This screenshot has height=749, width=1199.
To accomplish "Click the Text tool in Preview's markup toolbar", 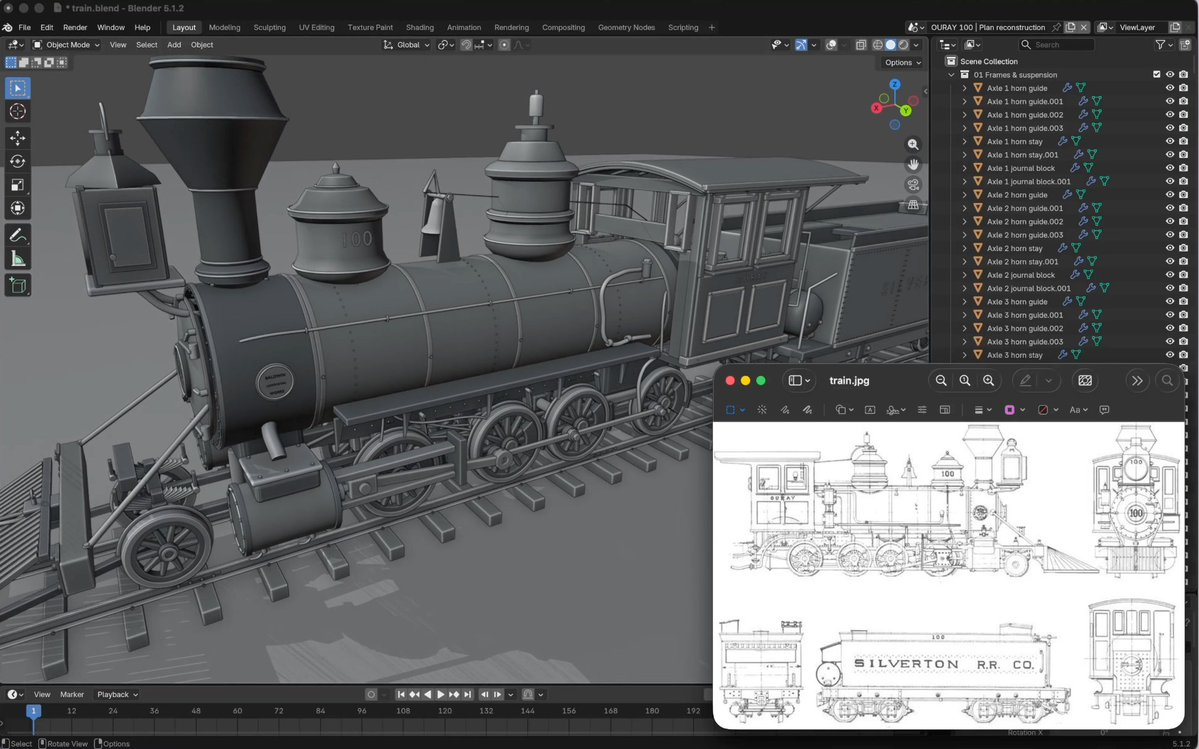I will tap(869, 410).
